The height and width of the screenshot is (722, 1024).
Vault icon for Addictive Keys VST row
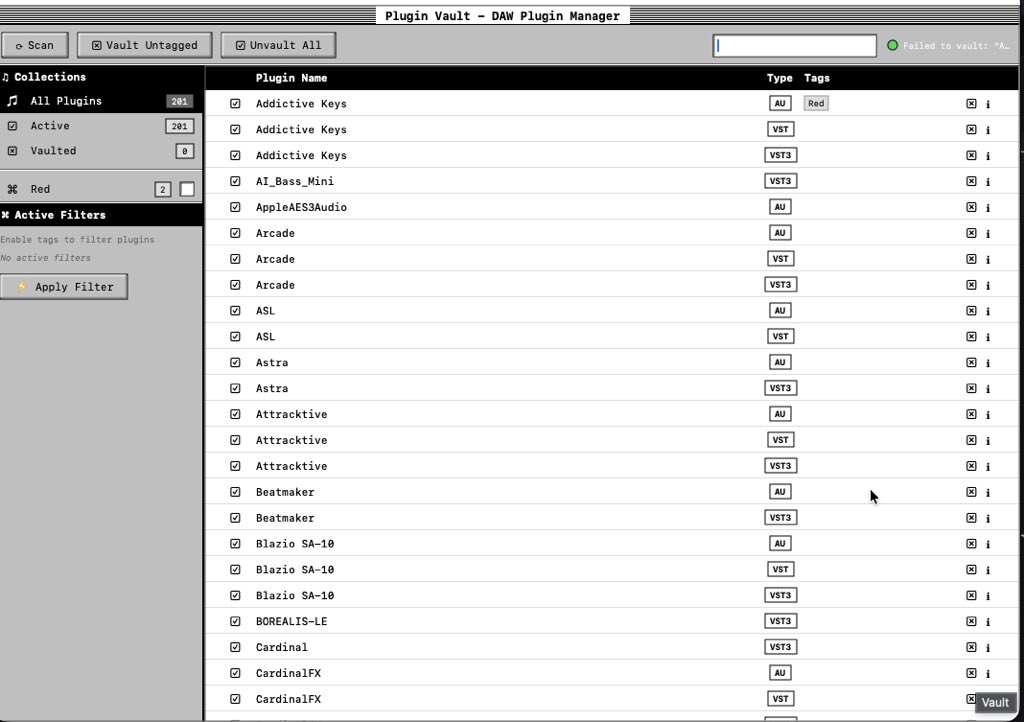coord(971,129)
